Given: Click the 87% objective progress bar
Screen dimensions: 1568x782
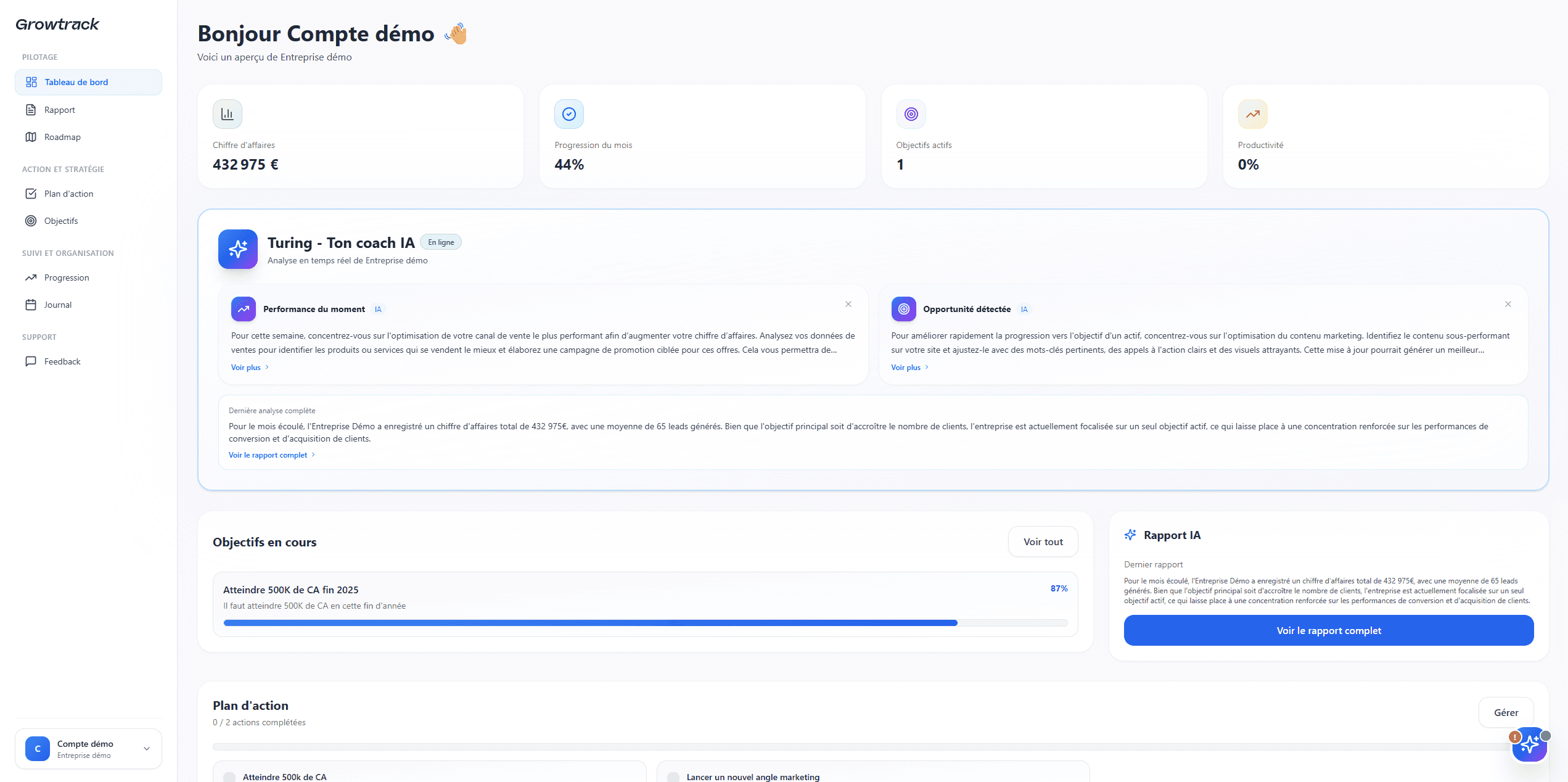Looking at the screenshot, I should [645, 623].
